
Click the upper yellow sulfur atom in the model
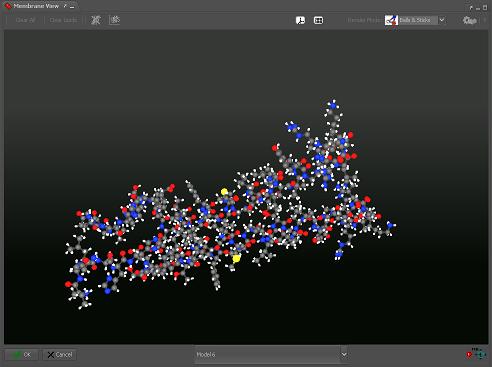click(x=224, y=192)
